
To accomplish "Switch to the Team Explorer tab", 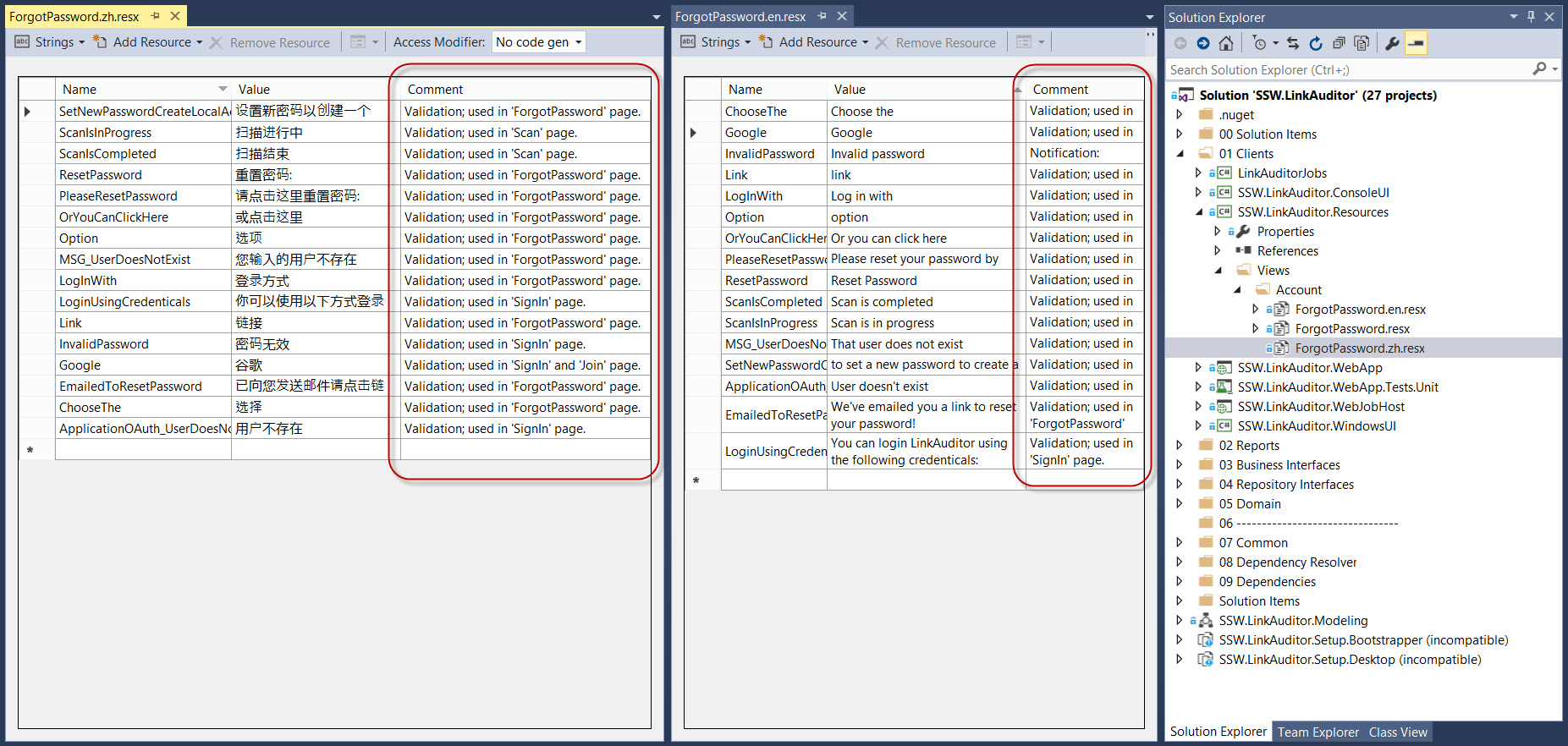I will point(1318,732).
